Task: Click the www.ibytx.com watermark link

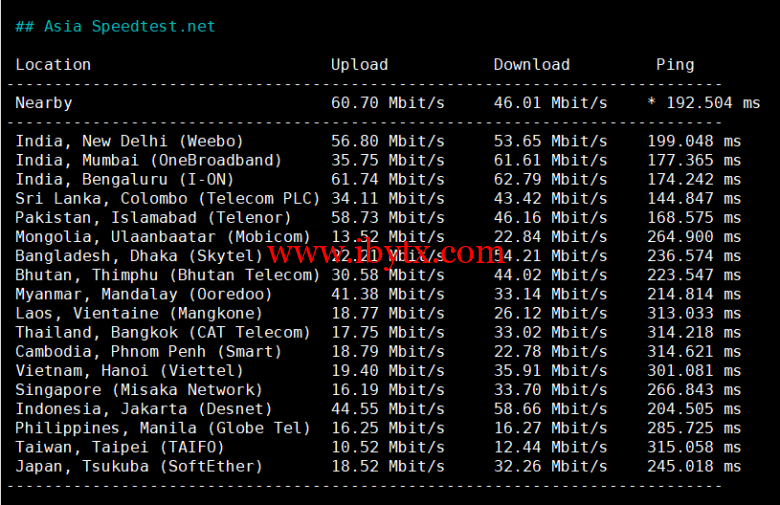Action: coord(386,253)
